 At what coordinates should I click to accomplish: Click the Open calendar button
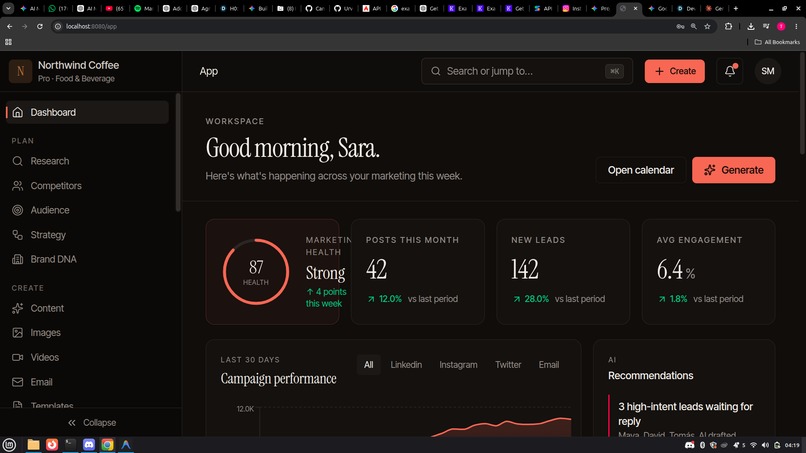pyautogui.click(x=640, y=170)
